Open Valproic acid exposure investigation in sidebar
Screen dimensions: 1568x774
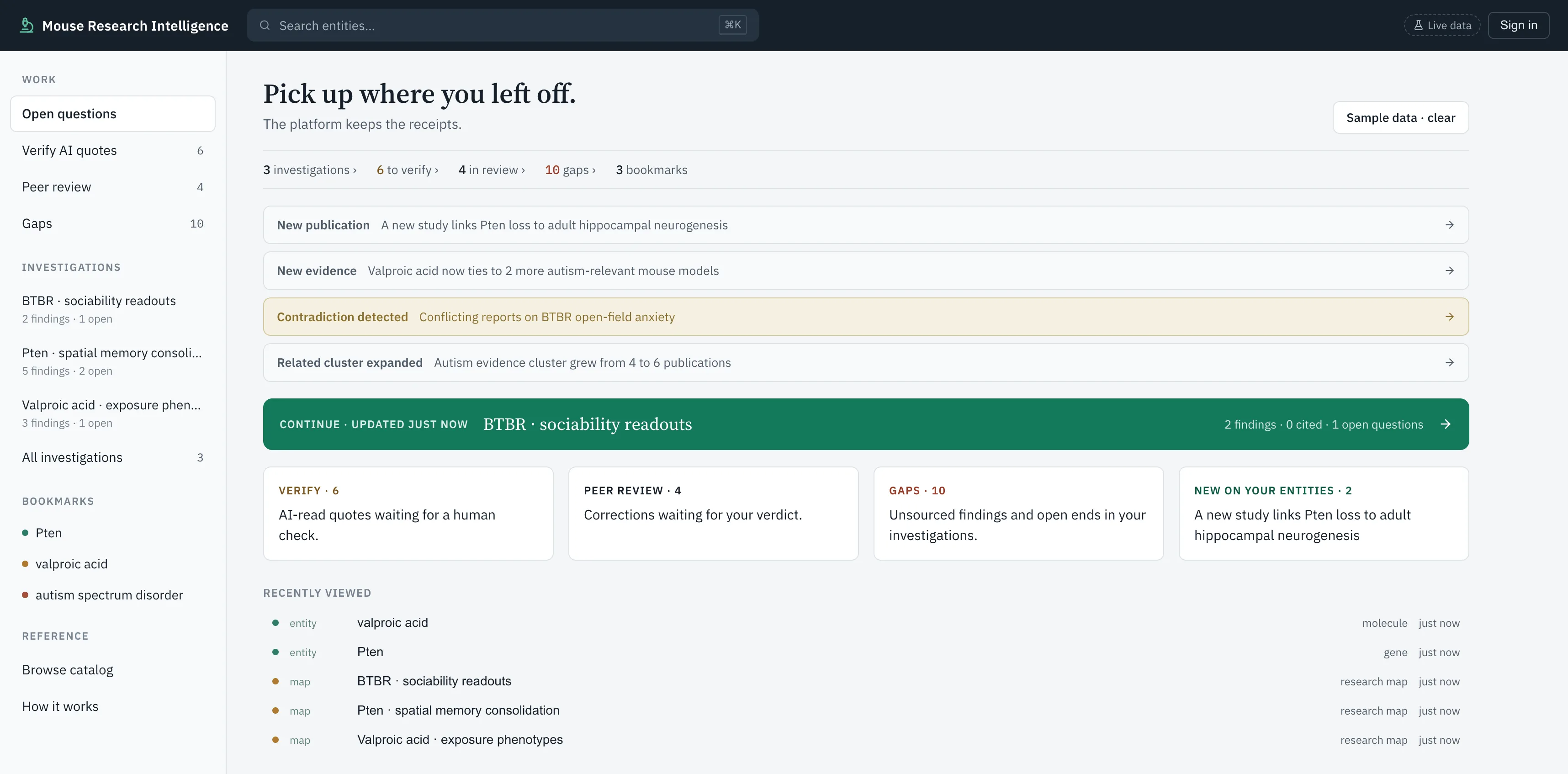point(112,414)
